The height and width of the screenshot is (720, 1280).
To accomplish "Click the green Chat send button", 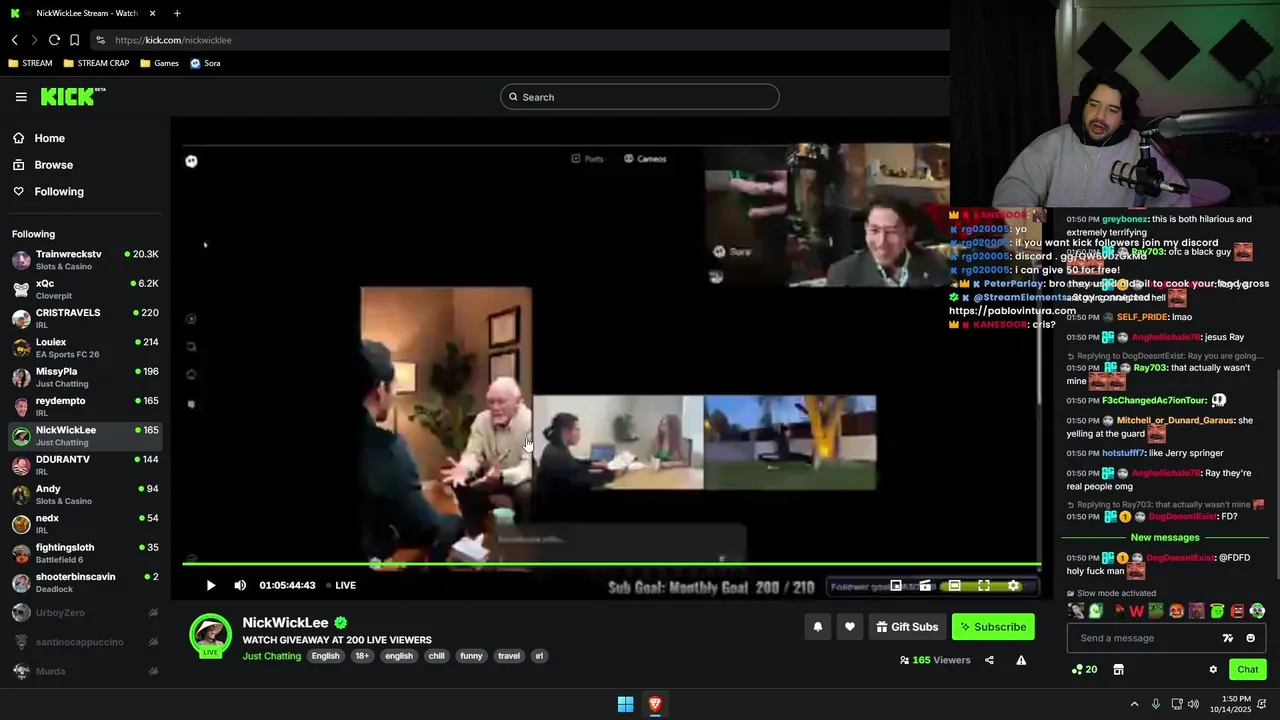I will (1248, 670).
